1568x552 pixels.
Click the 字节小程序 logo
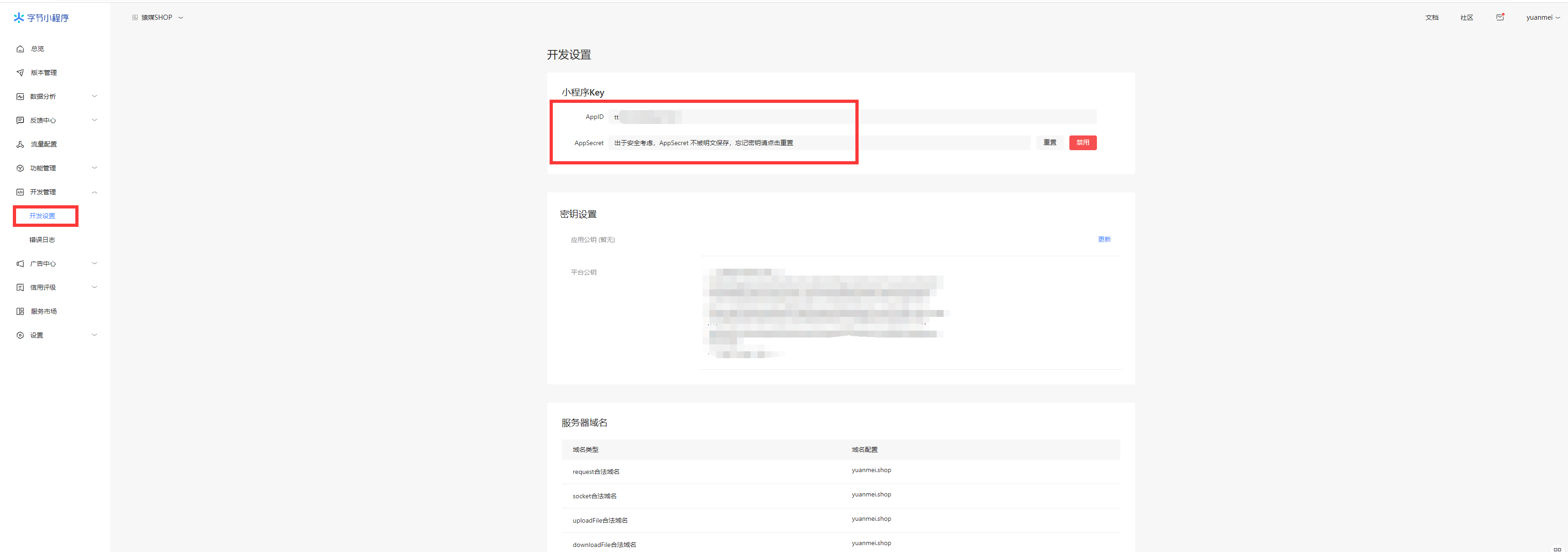(x=41, y=17)
